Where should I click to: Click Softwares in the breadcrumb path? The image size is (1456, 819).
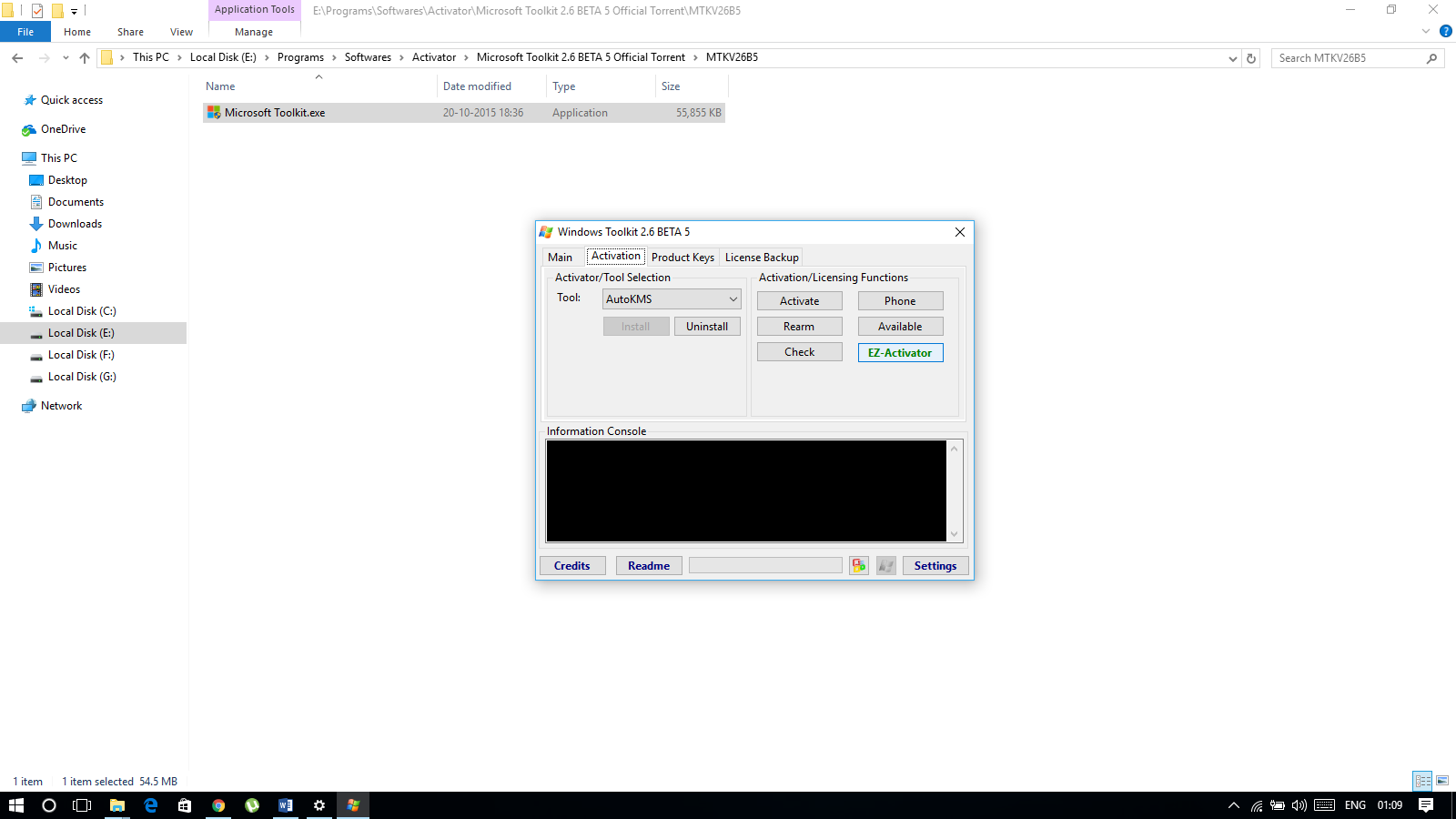(368, 57)
